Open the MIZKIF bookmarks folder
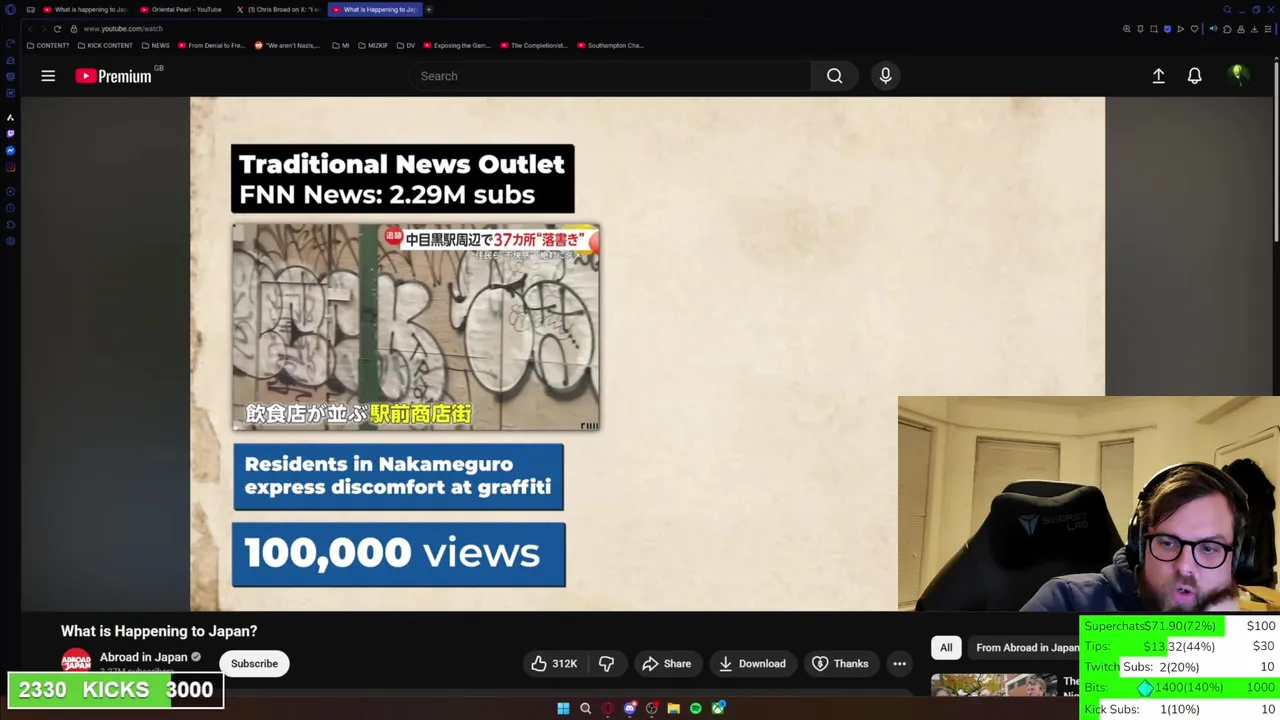The height and width of the screenshot is (720, 1280). point(373,45)
